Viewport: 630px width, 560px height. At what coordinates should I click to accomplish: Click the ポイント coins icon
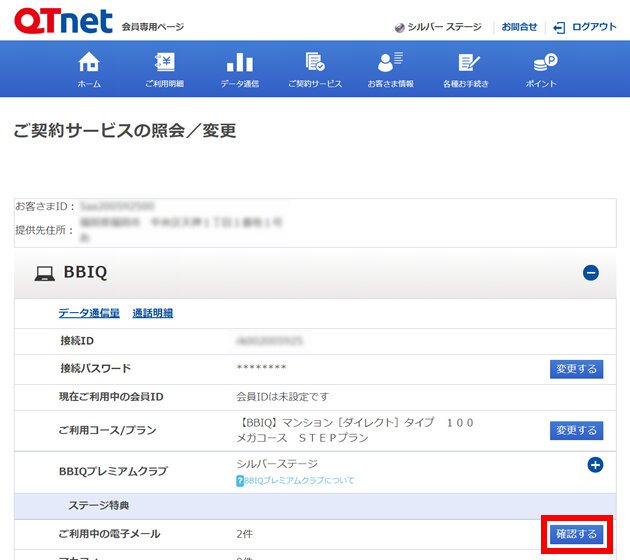541,63
